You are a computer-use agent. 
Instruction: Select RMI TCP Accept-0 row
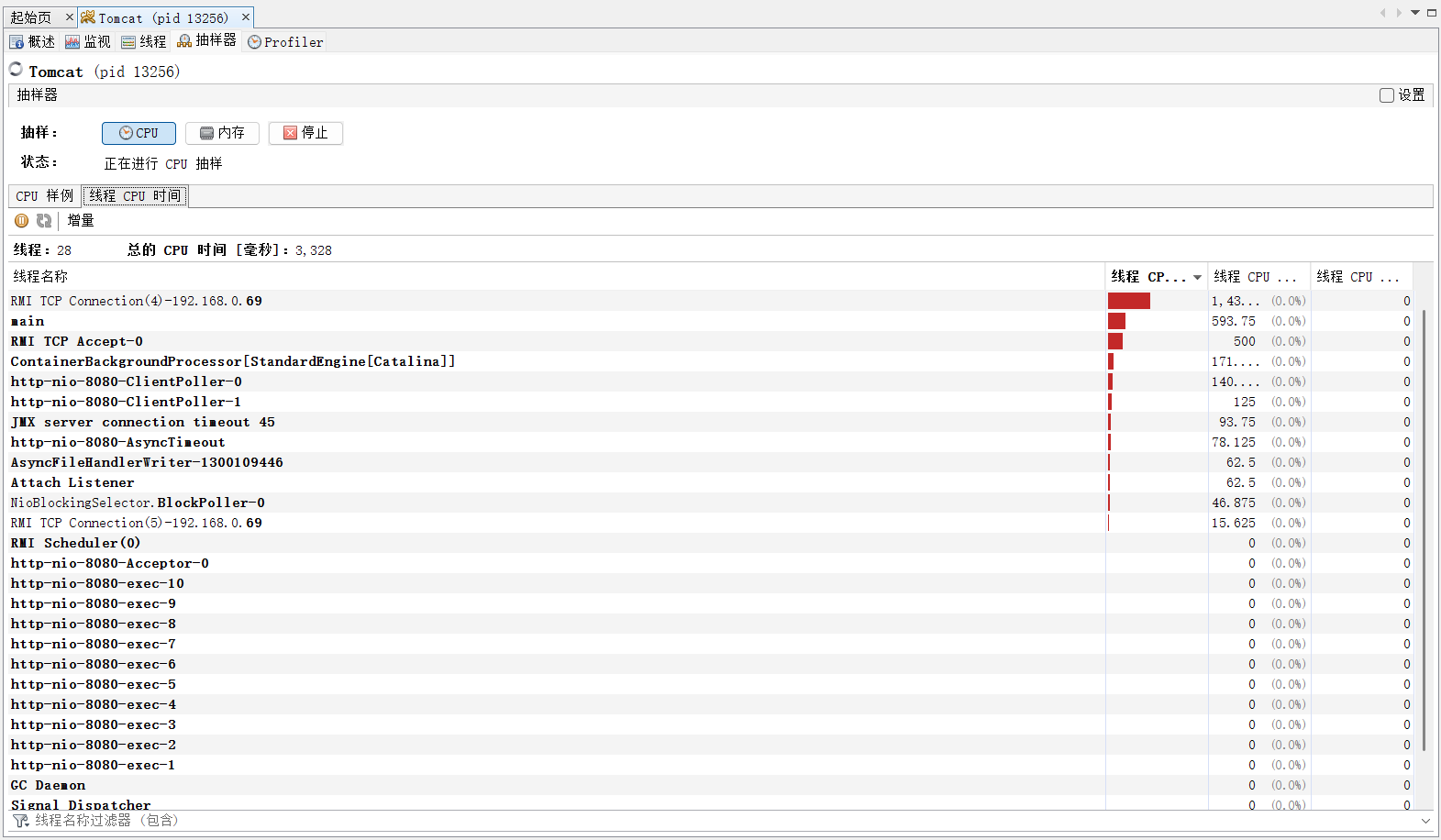pyautogui.click(x=711, y=341)
